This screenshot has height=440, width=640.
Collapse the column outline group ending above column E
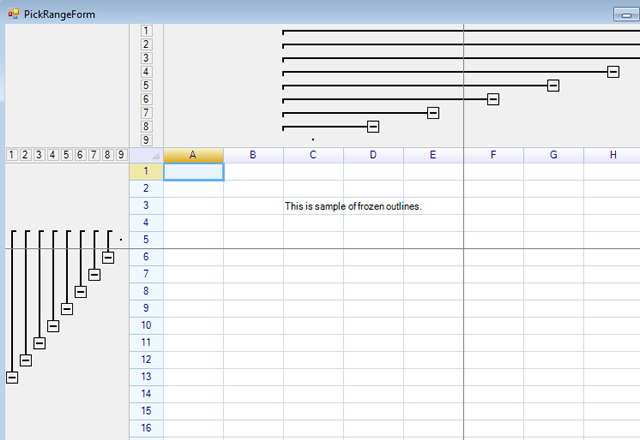433,113
